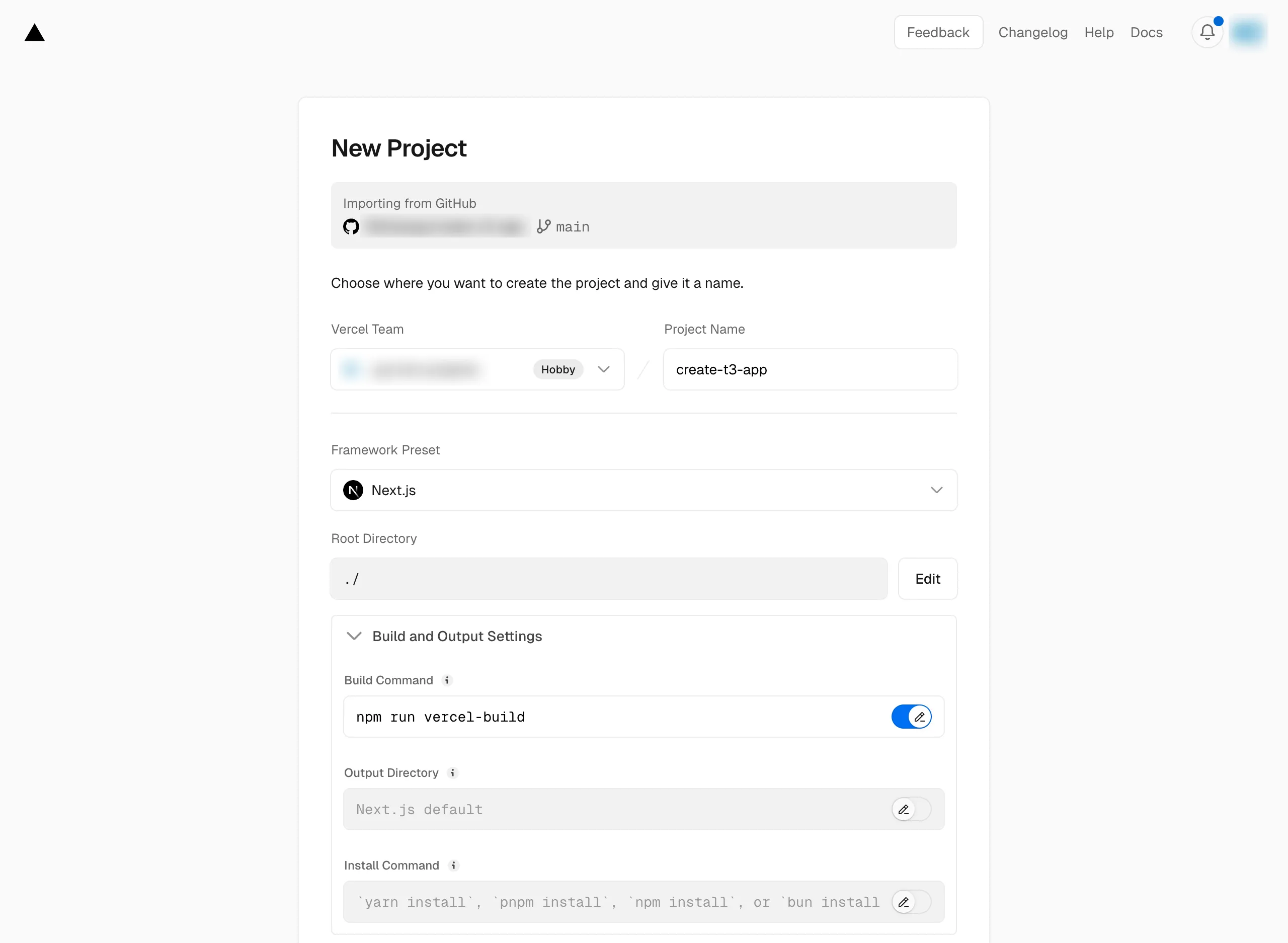Open the Framework Preset Next.js dropdown
This screenshot has width=1288, height=943.
click(643, 490)
